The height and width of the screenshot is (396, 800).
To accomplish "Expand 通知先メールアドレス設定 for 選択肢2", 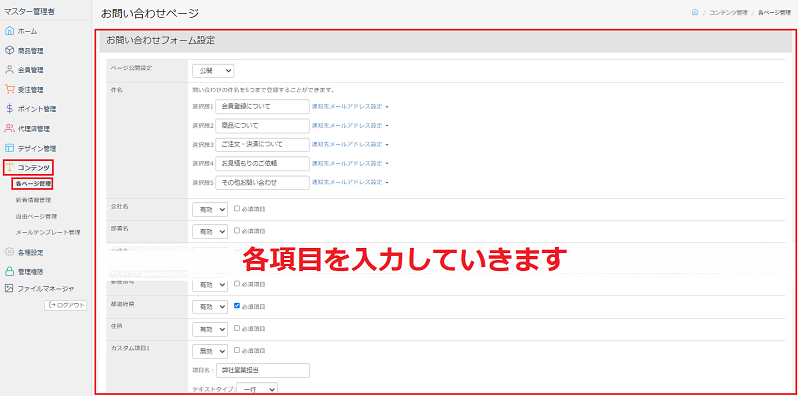I will (x=350, y=126).
